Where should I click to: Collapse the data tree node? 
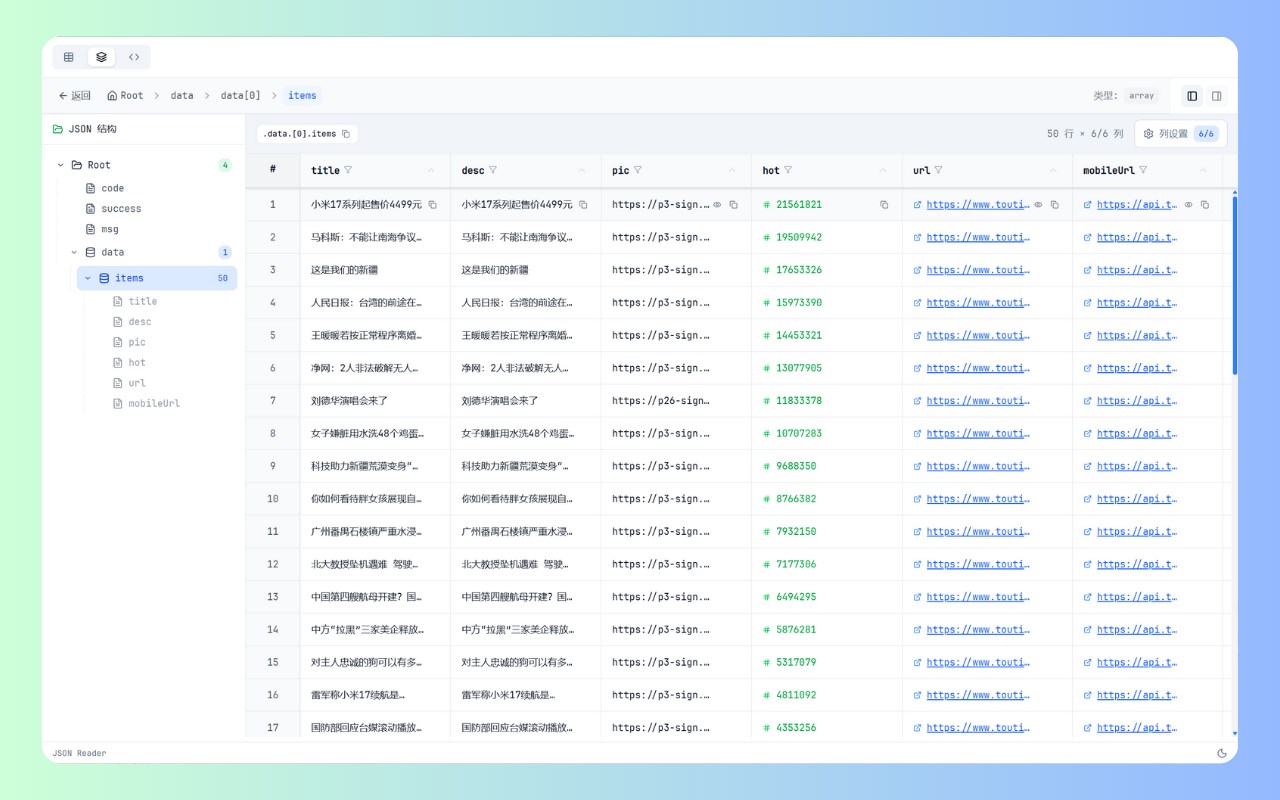(74, 253)
